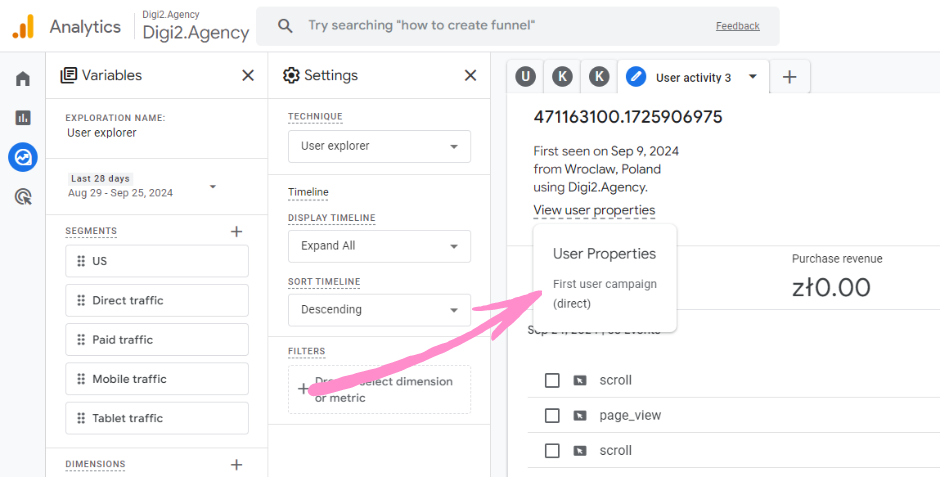Switch to the second K tab
940x478 pixels.
[x=599, y=77]
